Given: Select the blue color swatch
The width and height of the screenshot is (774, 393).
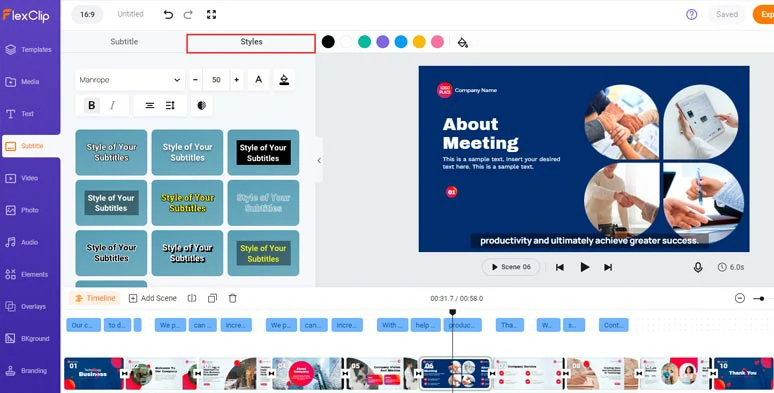Looking at the screenshot, I should (x=401, y=42).
